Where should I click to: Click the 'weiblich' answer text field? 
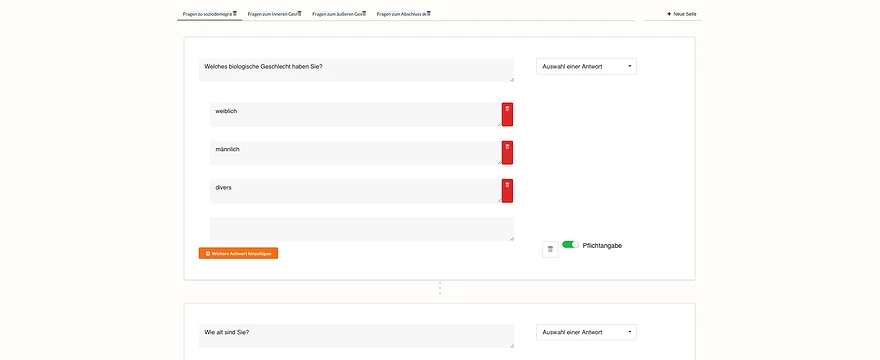(x=356, y=115)
